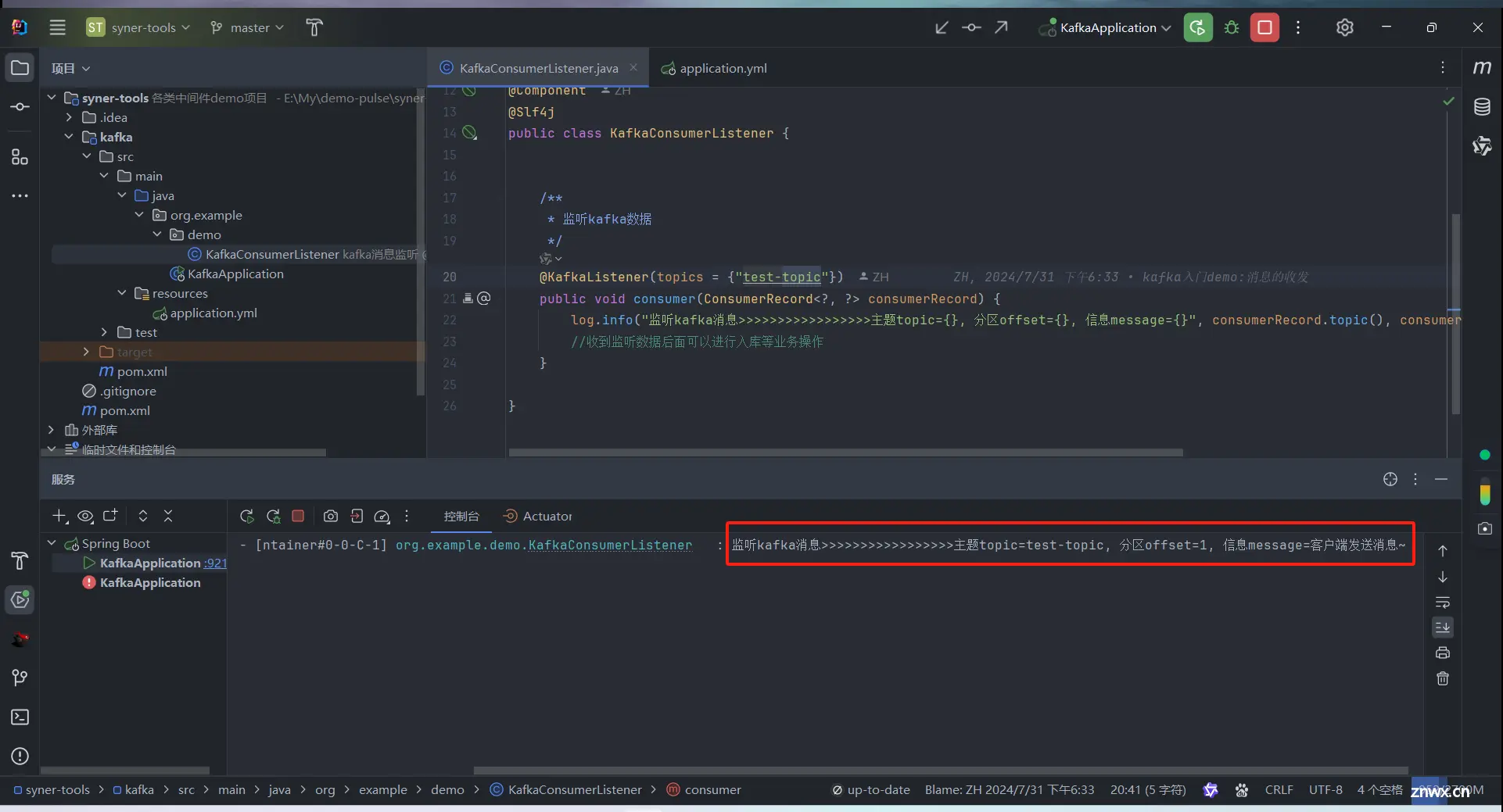This screenshot has height=812, width=1503.
Task: Open the syner-tools project dropdown
Action: [138, 27]
